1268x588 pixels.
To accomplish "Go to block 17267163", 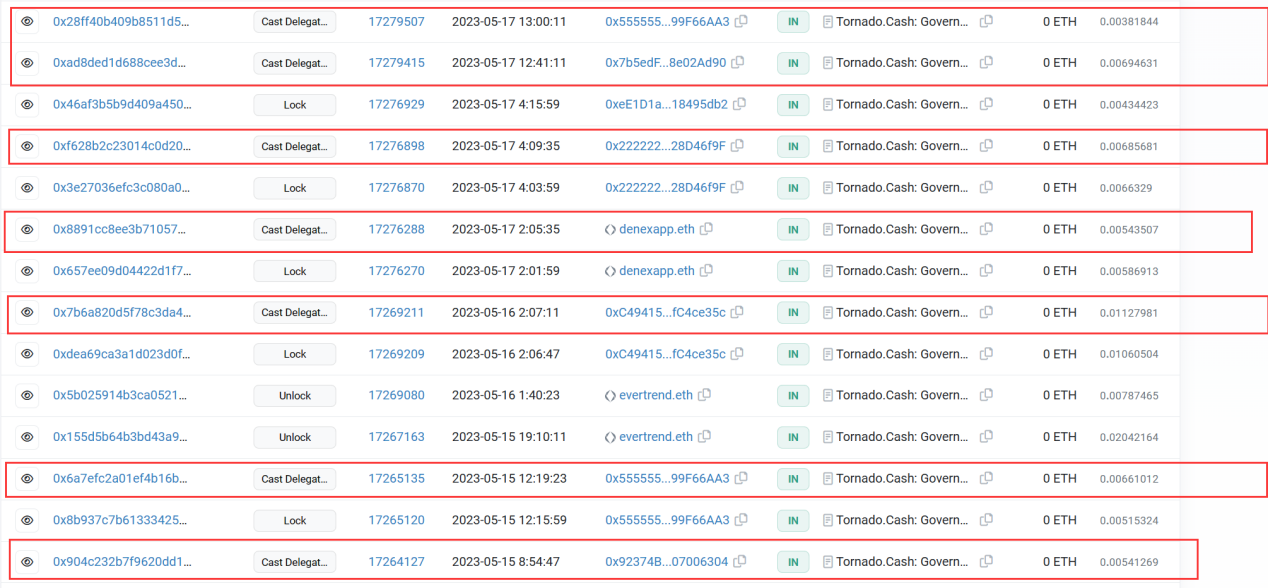I will 396,437.
